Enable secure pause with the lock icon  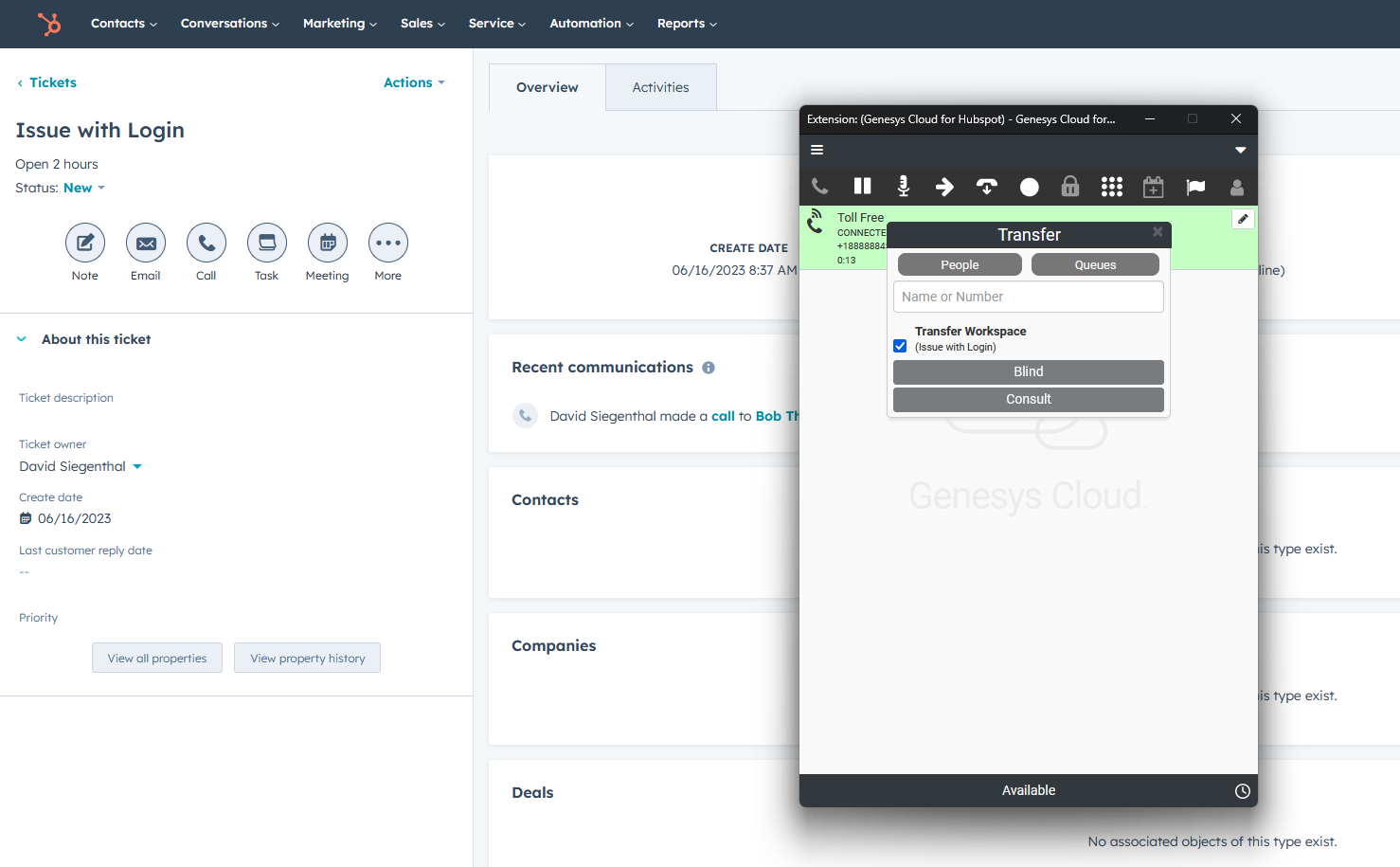[x=1069, y=186]
